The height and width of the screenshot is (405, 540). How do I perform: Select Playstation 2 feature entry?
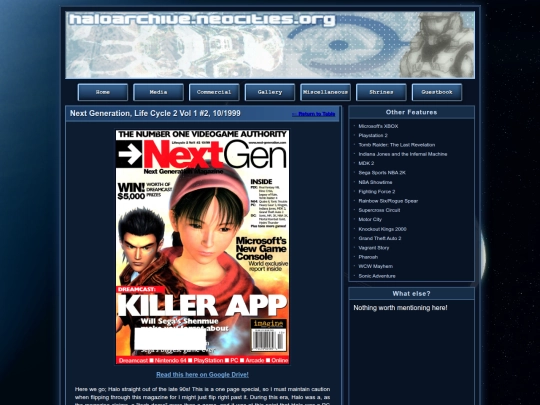[373, 136]
